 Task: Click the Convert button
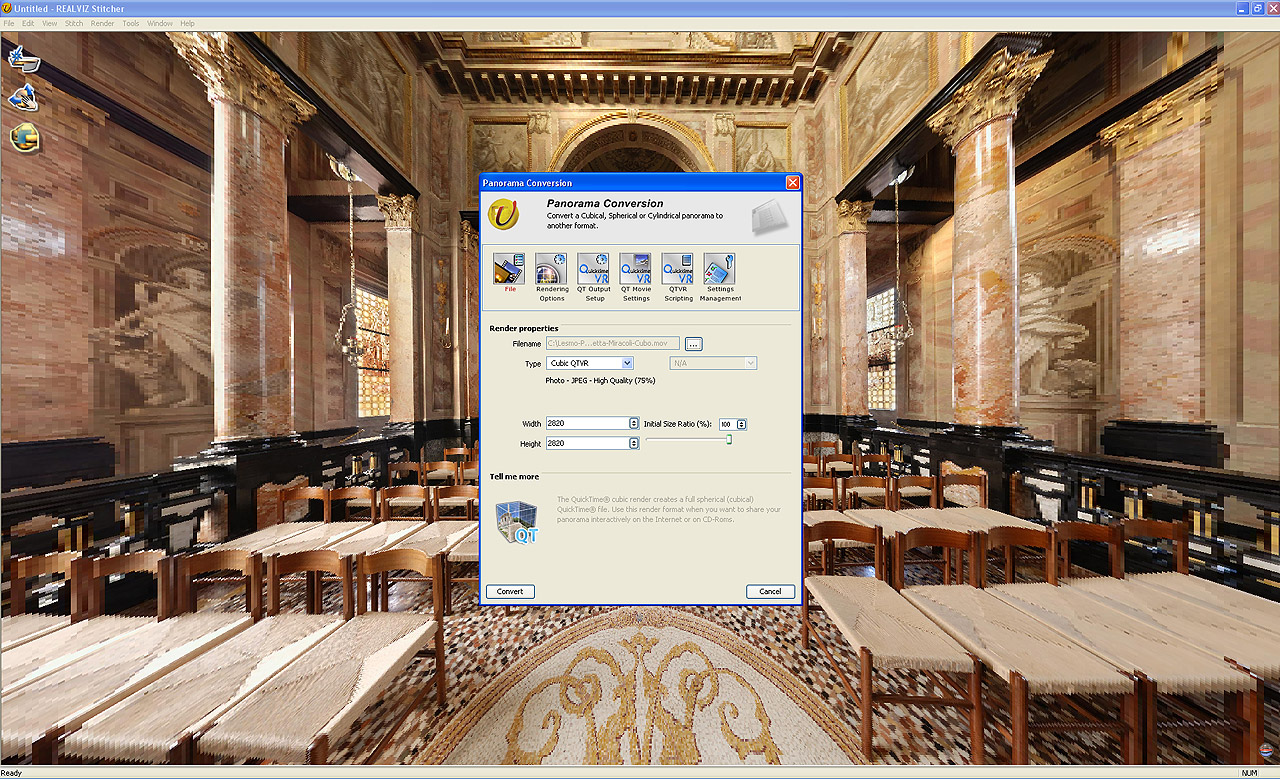510,591
